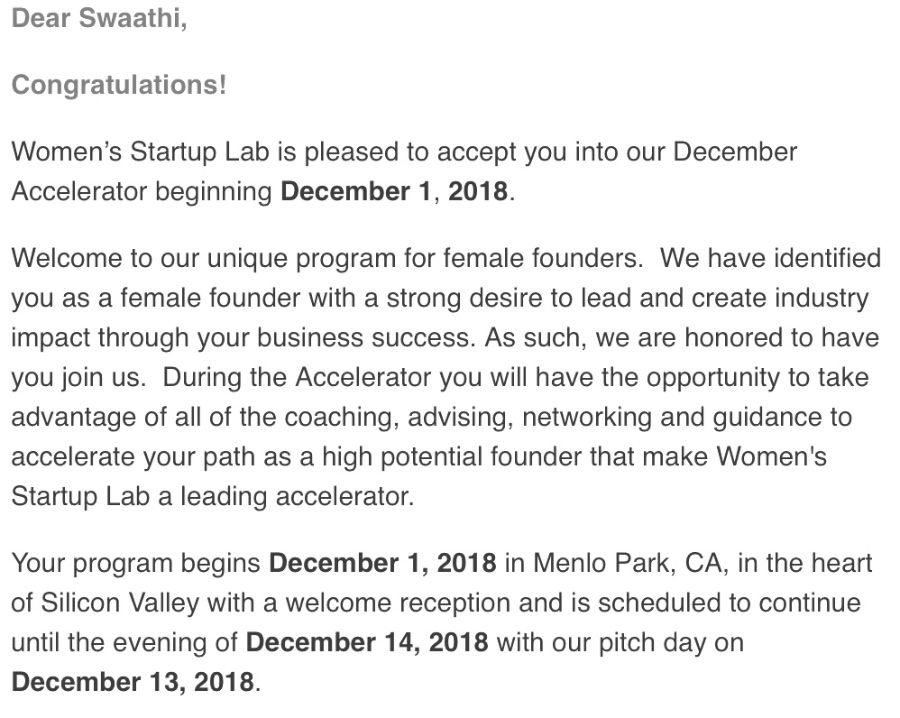The height and width of the screenshot is (718, 900).
Task: Click bold "2018" ending the acceptance sentence
Action: click(478, 192)
